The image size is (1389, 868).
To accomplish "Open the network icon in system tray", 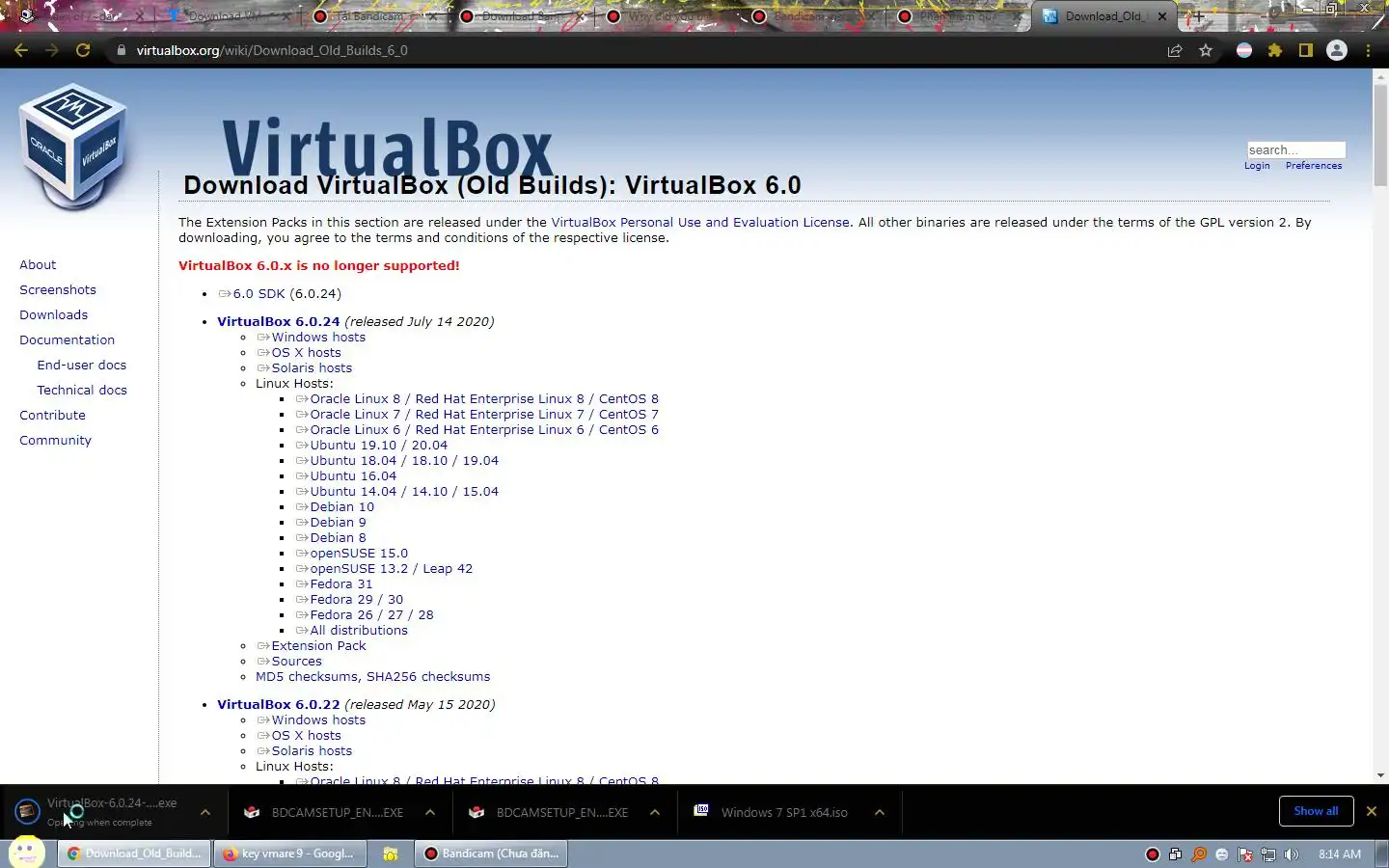I will pyautogui.click(x=1268, y=854).
